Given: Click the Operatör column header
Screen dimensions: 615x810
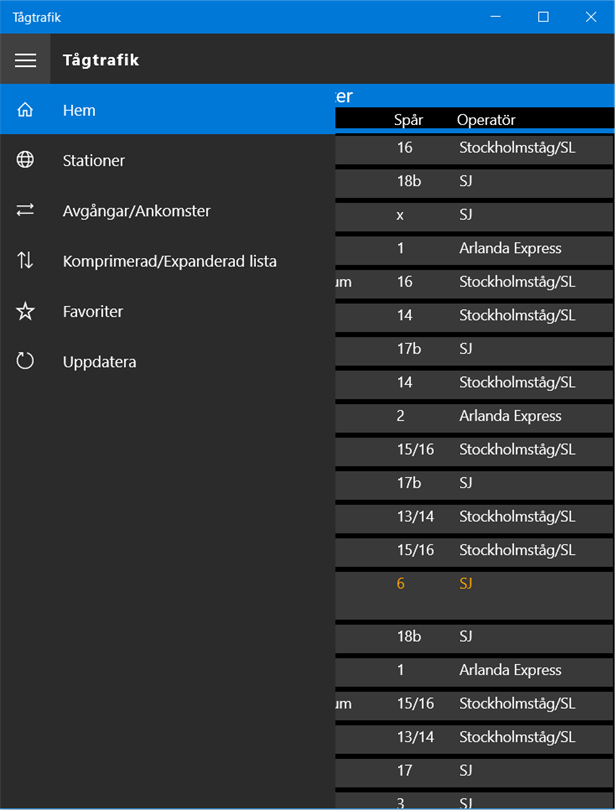Looking at the screenshot, I should tap(486, 120).
